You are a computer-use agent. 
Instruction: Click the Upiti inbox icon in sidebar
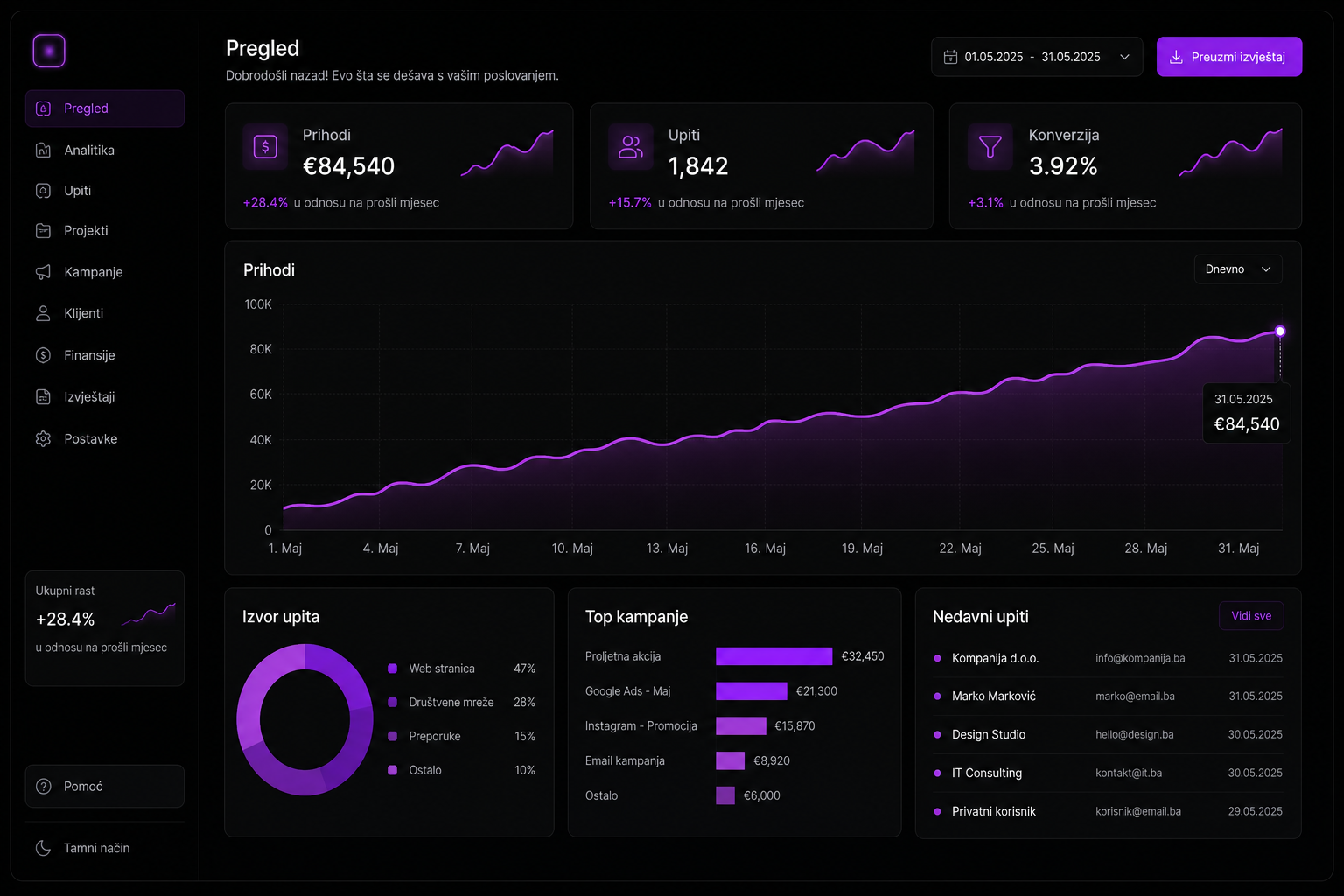pyautogui.click(x=43, y=190)
